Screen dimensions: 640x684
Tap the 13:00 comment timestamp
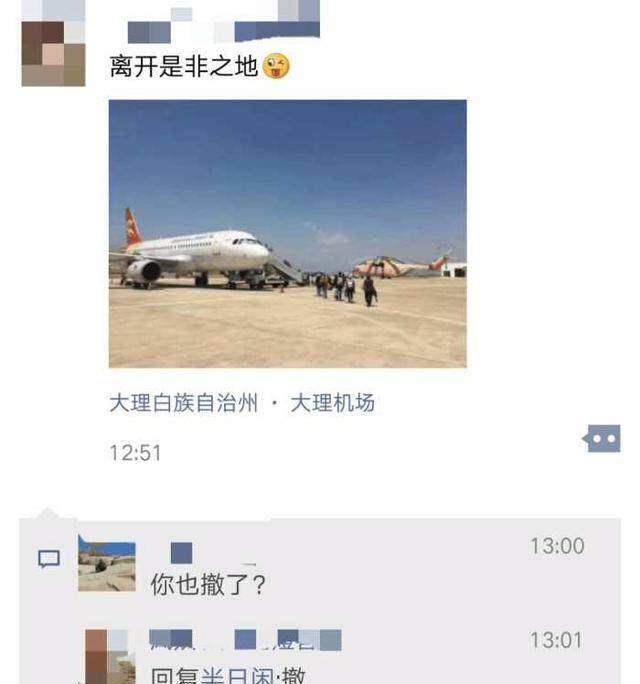[x=557, y=546]
